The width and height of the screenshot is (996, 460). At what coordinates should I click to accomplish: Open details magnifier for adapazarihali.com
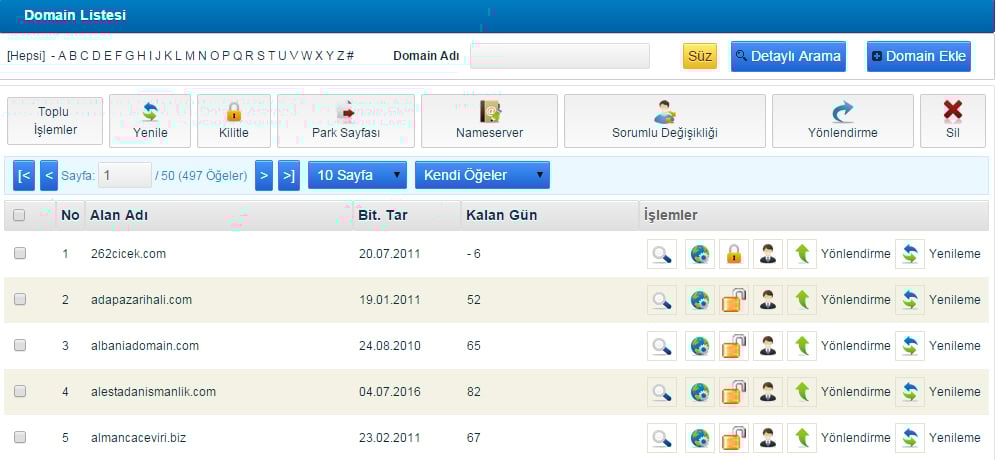click(662, 300)
